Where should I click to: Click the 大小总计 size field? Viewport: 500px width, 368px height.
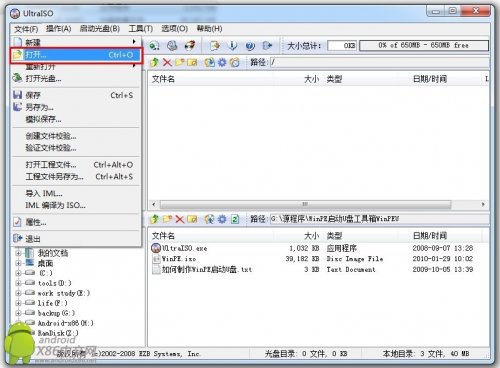coord(342,46)
